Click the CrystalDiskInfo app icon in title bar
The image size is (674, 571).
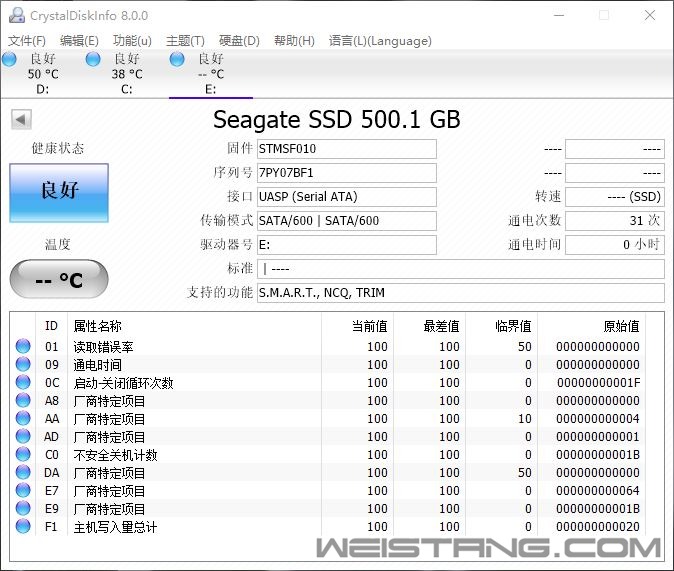tap(17, 15)
